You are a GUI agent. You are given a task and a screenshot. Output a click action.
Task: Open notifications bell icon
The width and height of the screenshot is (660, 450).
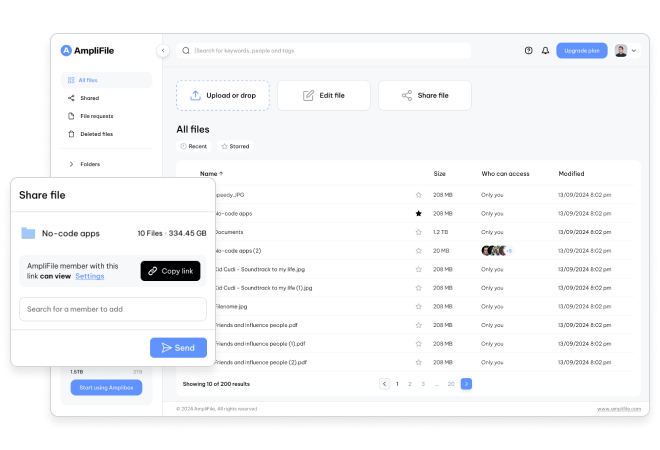click(x=545, y=50)
